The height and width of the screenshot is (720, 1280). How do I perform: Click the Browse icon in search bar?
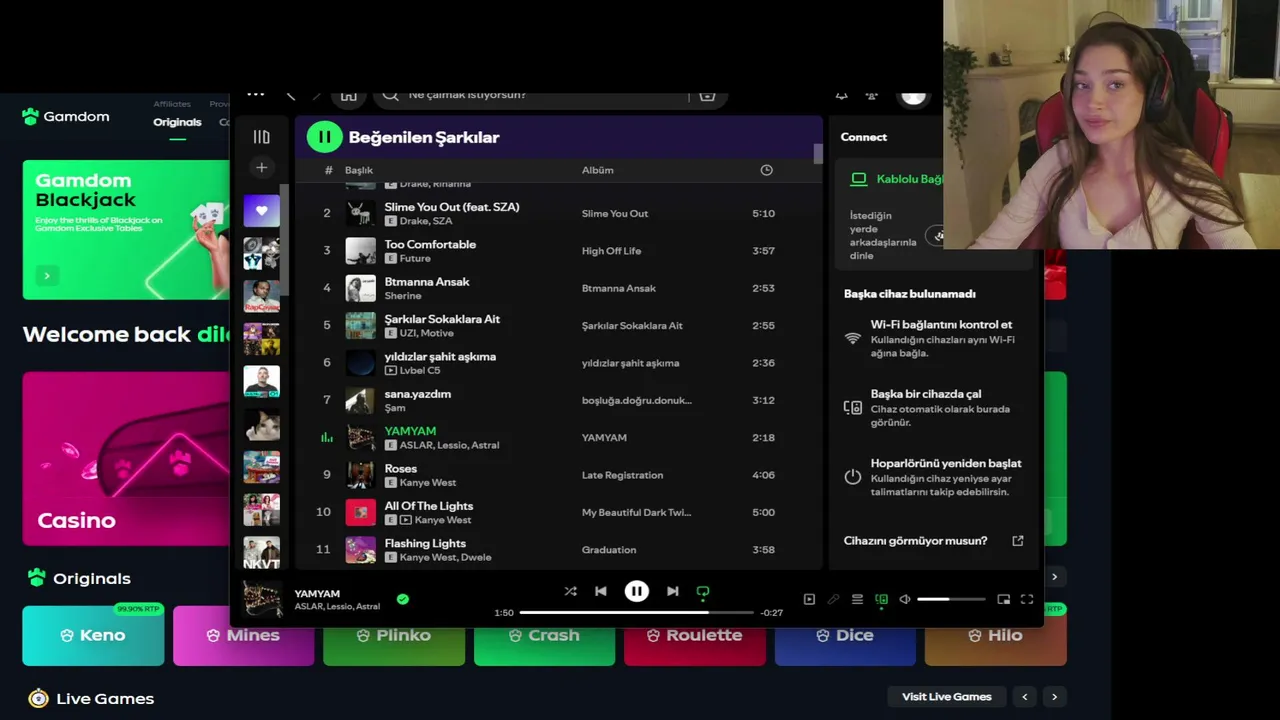(707, 95)
